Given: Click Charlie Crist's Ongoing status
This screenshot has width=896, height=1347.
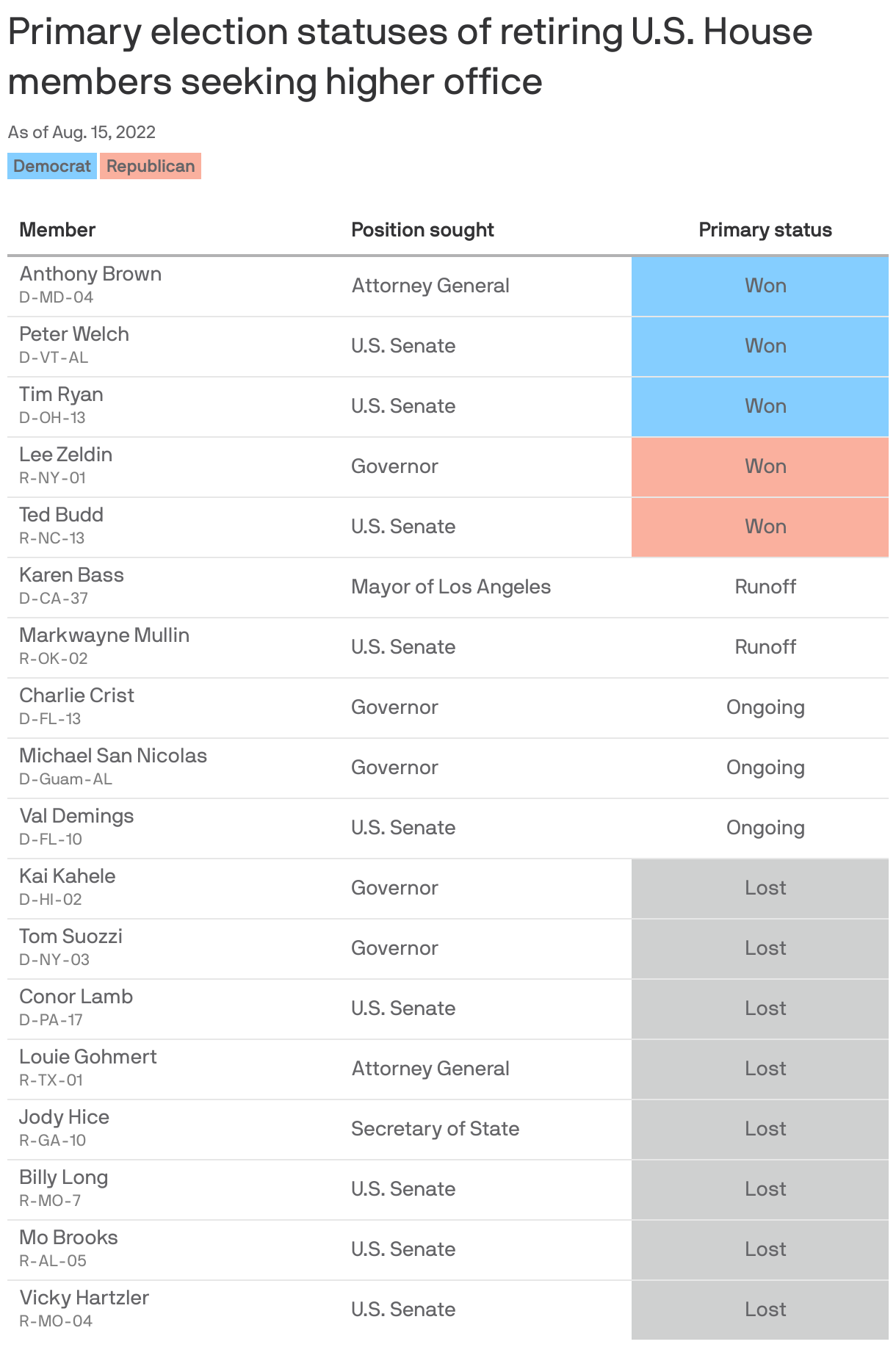Looking at the screenshot, I should click(x=765, y=707).
